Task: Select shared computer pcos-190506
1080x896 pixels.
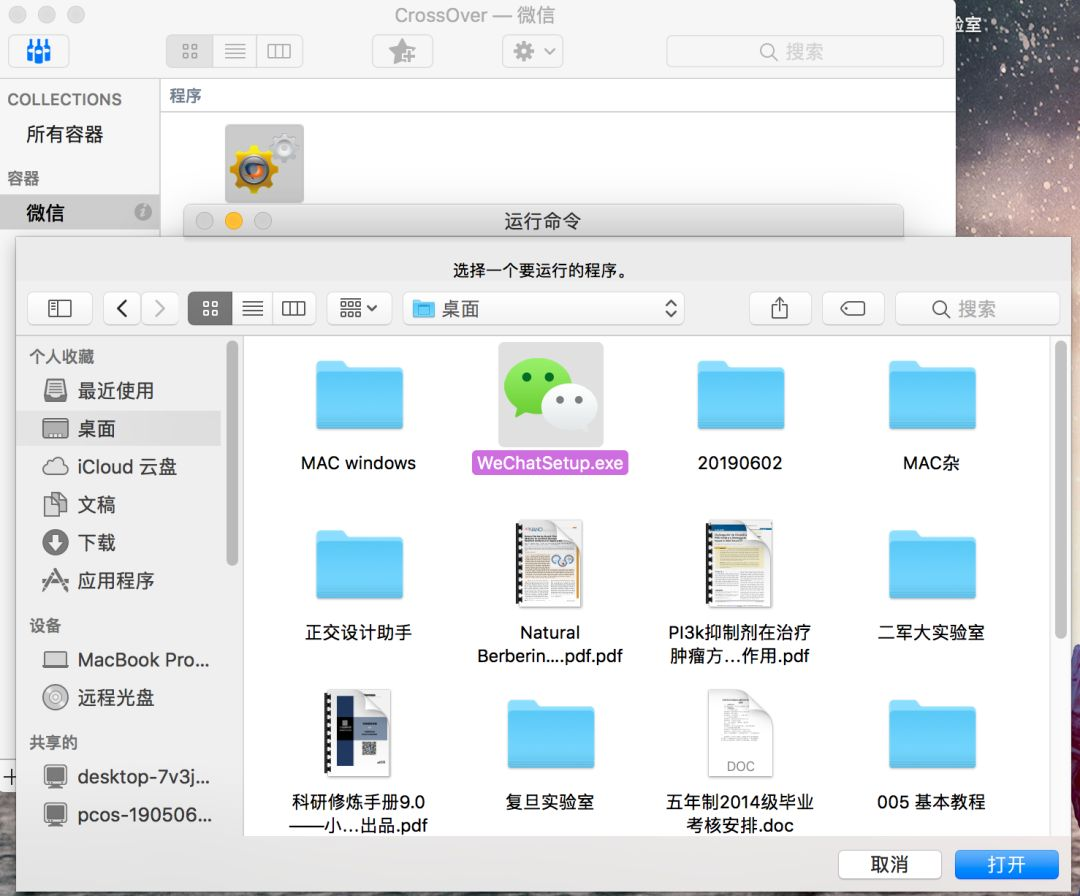Action: 118,815
